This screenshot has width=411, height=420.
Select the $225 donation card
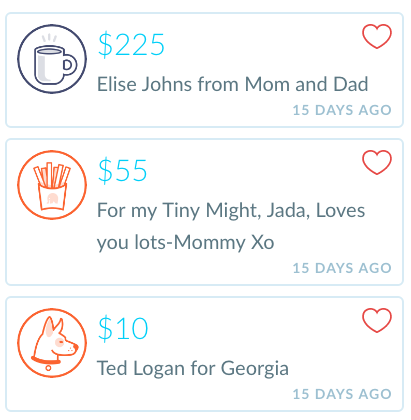(205, 70)
